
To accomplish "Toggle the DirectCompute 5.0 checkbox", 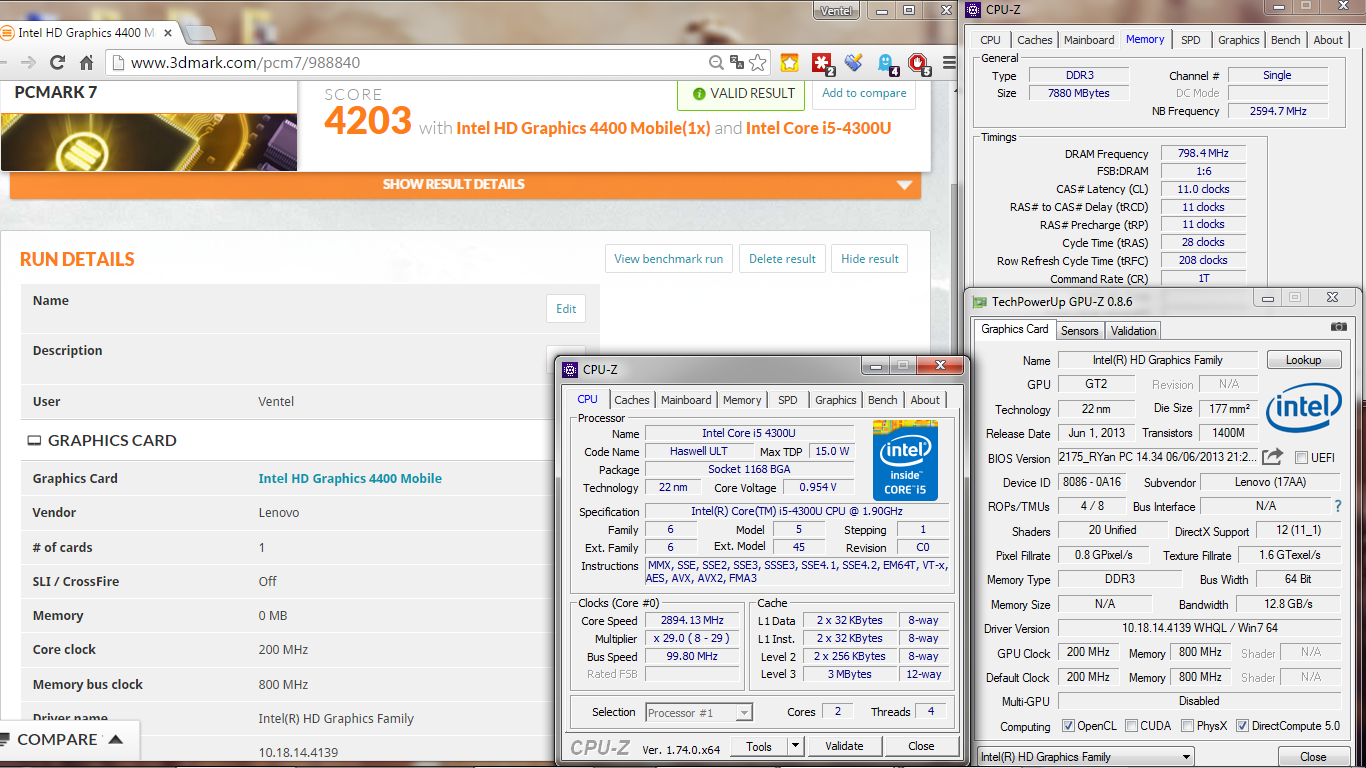I will [1242, 726].
